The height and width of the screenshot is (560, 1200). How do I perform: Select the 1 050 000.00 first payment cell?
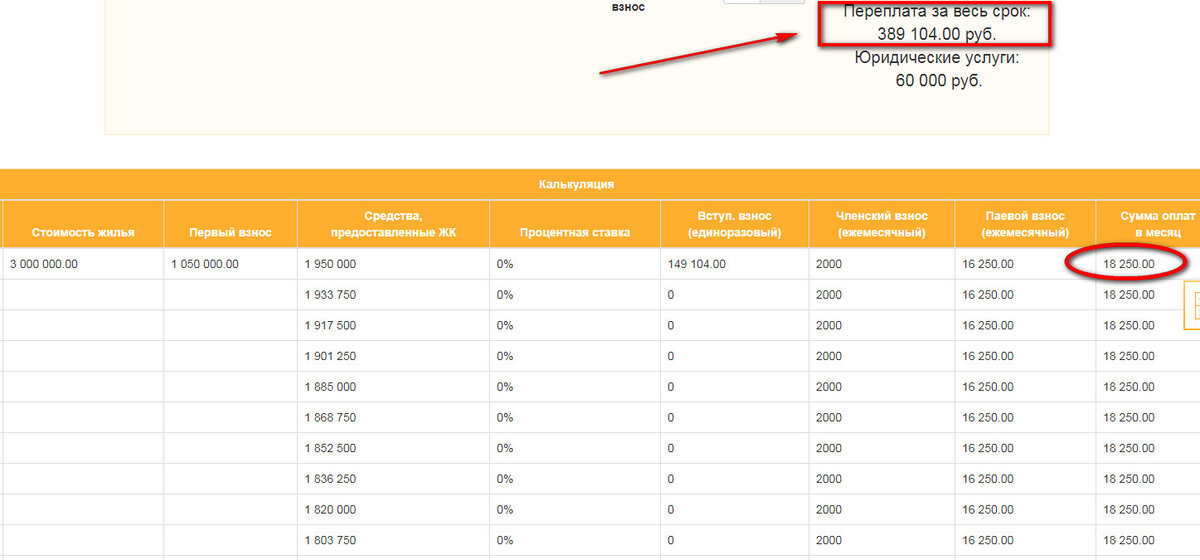pyautogui.click(x=230, y=264)
